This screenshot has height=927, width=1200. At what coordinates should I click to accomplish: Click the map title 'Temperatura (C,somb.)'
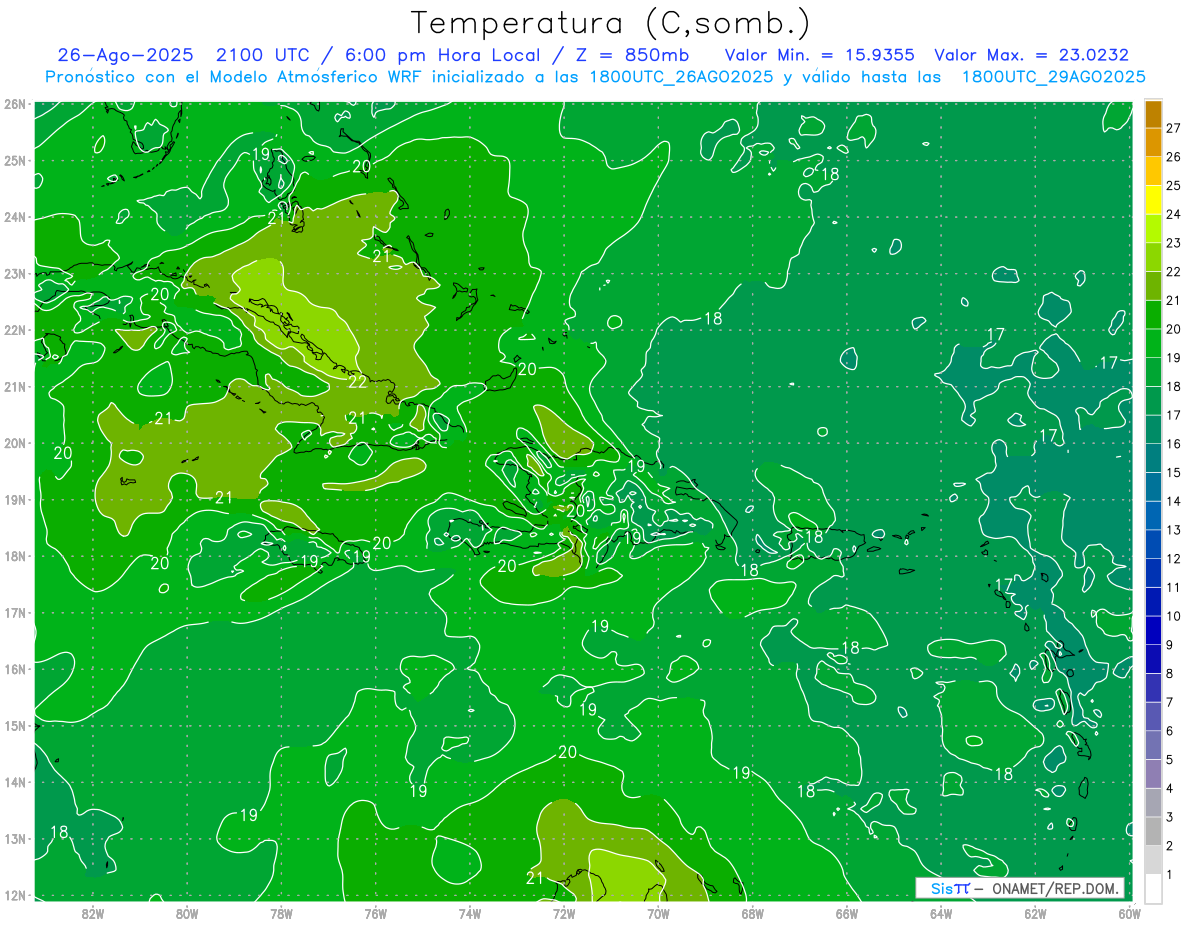610,22
